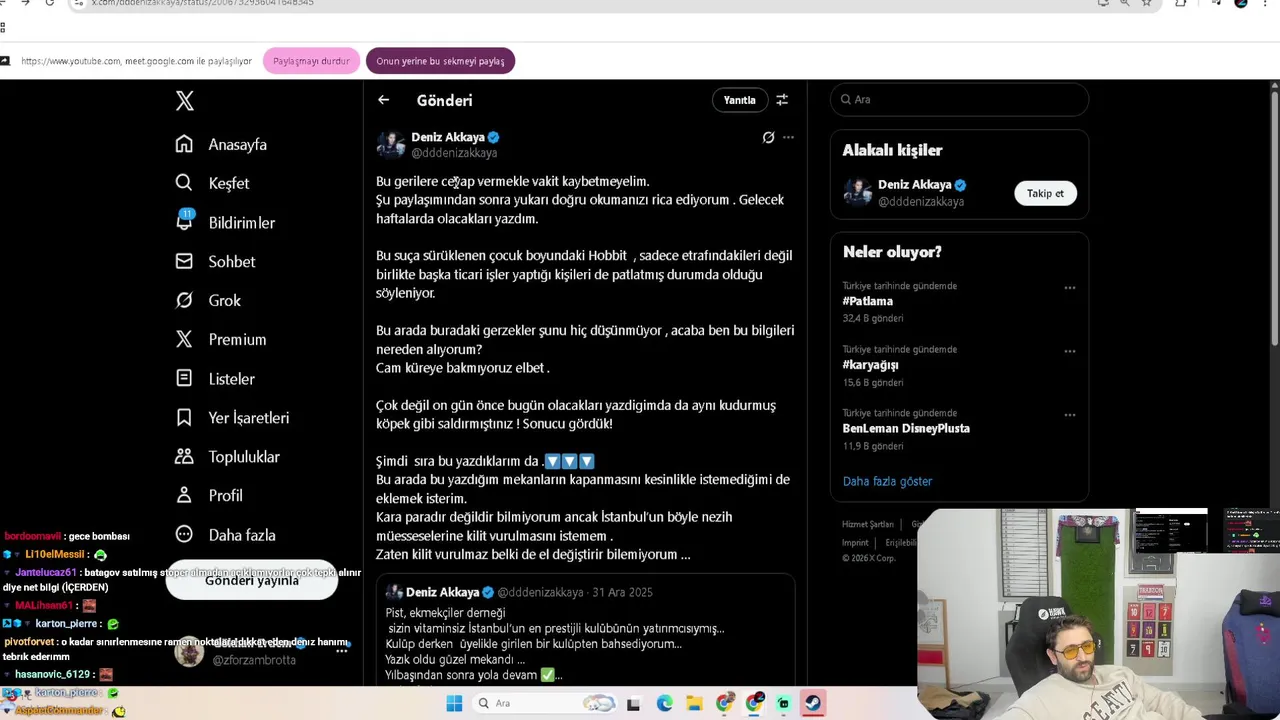Click the Gönderi yayınla button
1280x720 pixels.
click(252, 581)
